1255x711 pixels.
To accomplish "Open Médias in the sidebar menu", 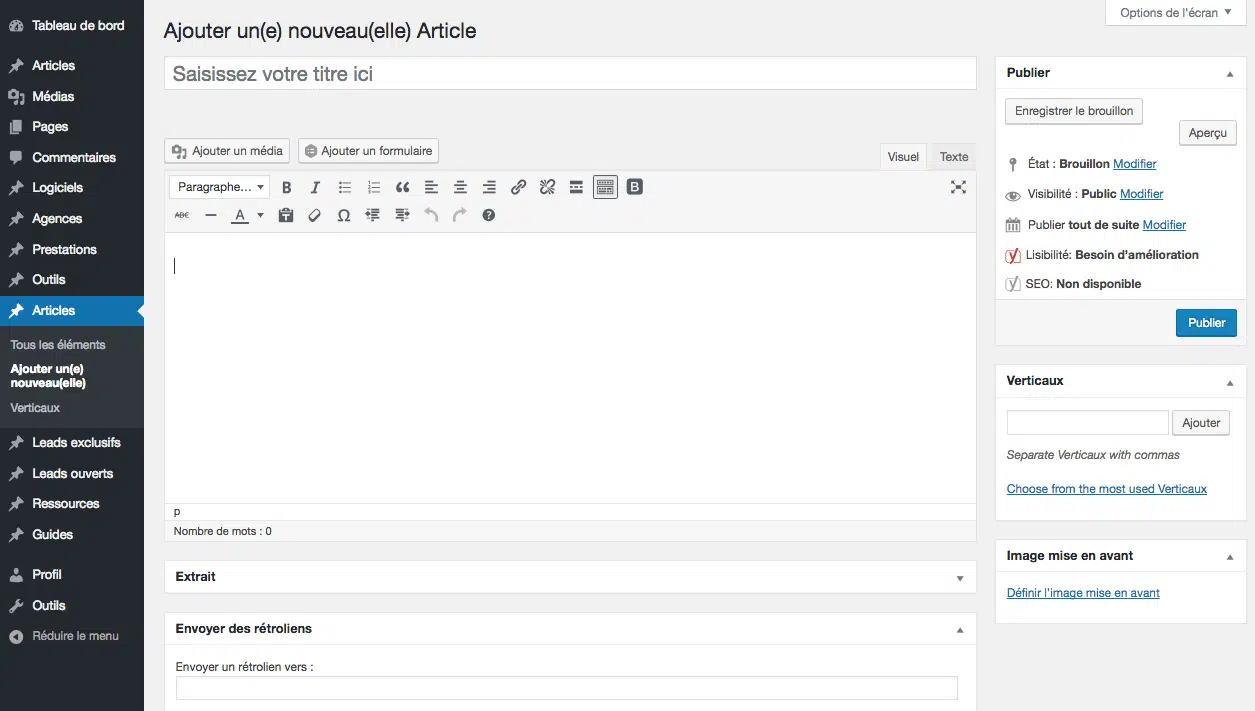I will tap(53, 96).
